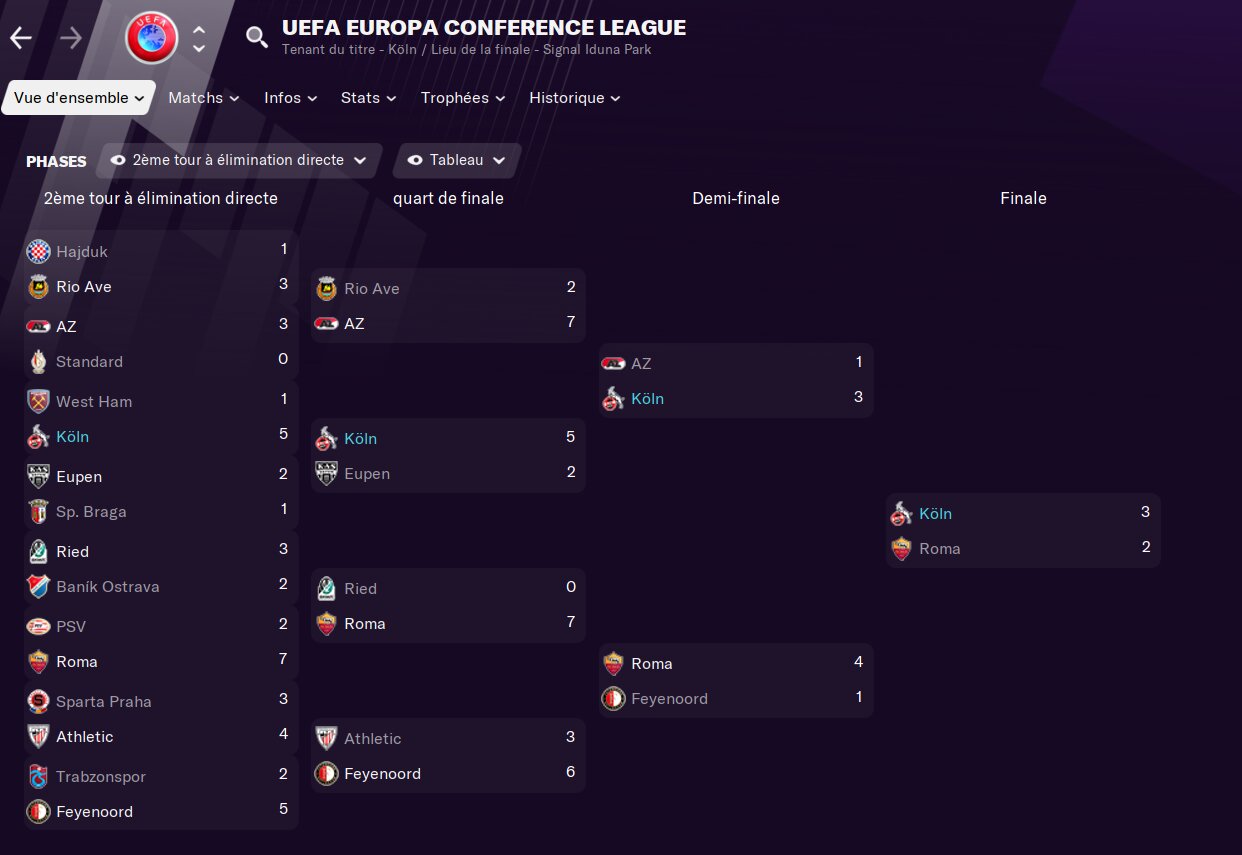The width and height of the screenshot is (1242, 855).
Task: Click the Köln team name in the Finale
Action: pos(935,513)
